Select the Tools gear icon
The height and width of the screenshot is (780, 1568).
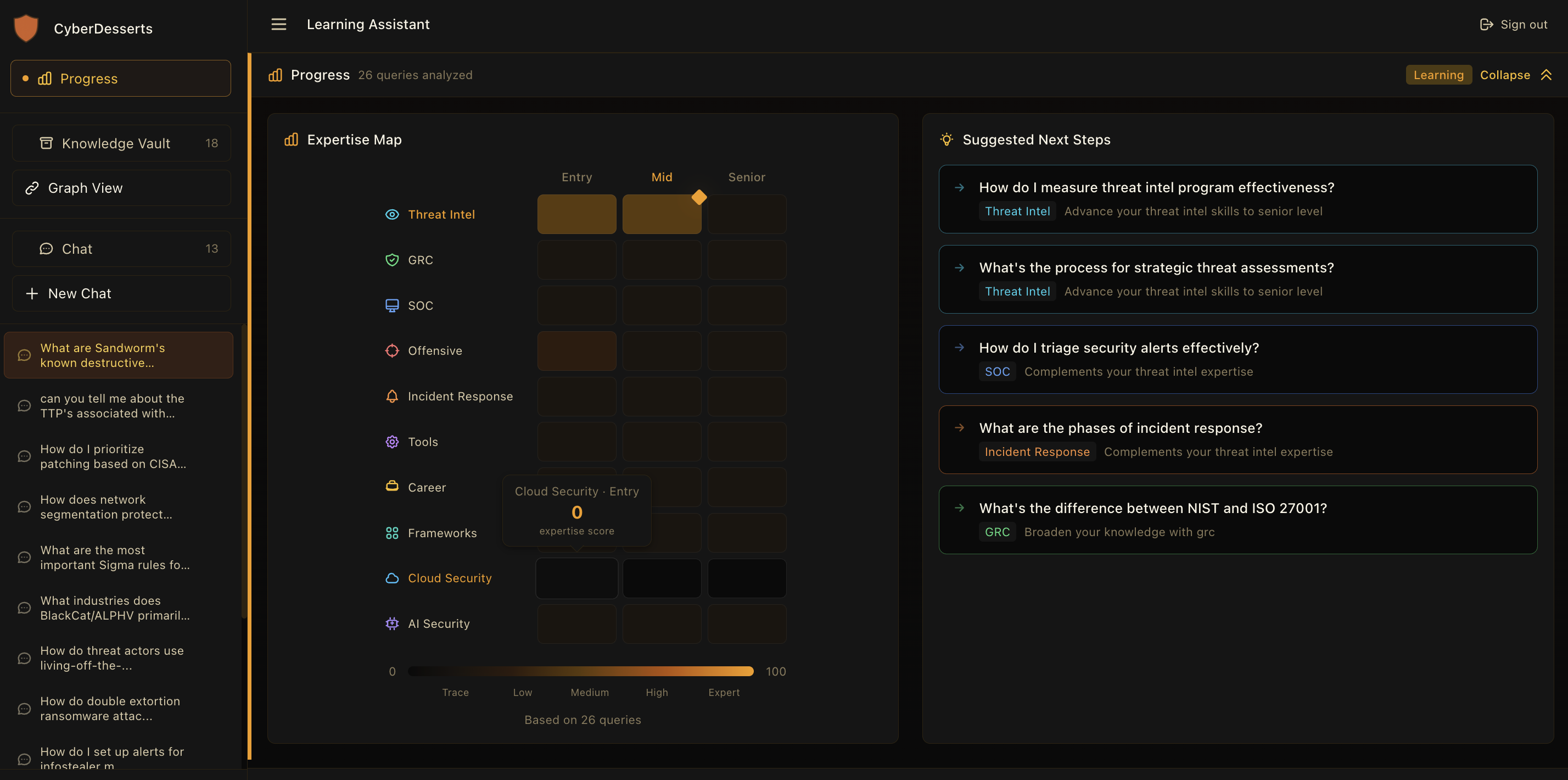click(392, 442)
